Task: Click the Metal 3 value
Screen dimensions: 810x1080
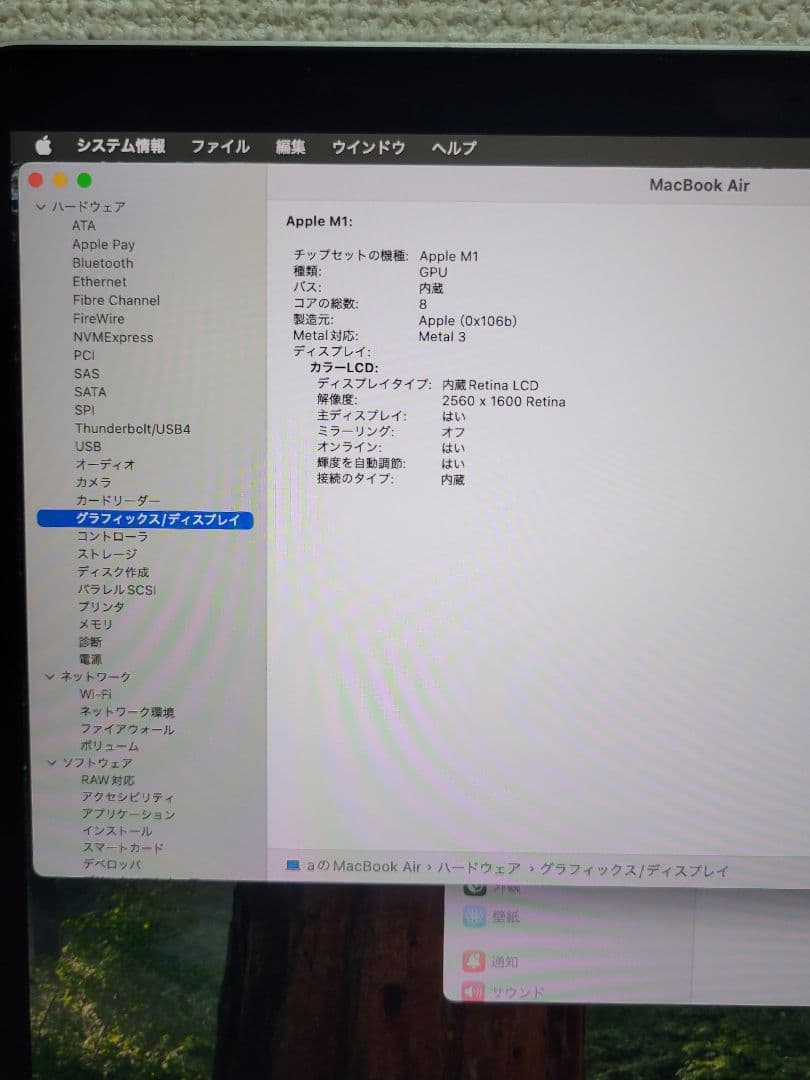Action: point(442,337)
